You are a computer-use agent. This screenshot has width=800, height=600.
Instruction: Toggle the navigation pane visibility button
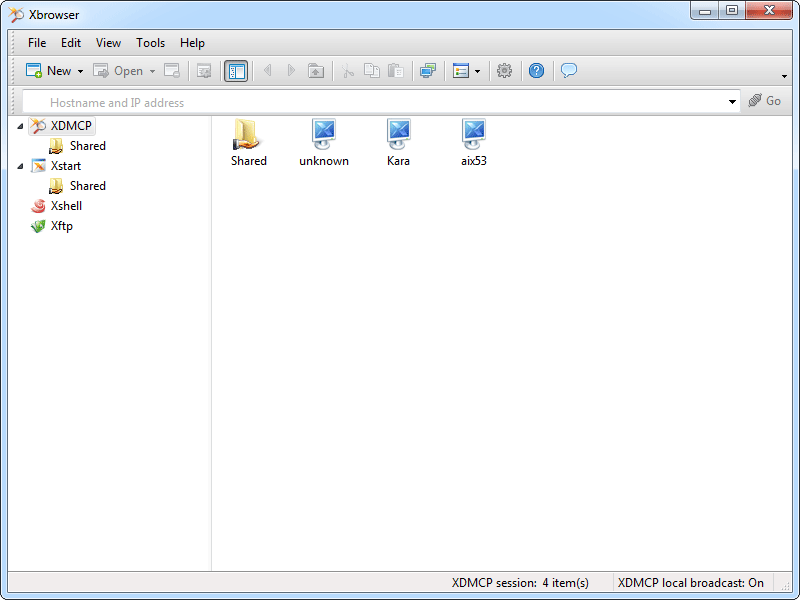[236, 70]
